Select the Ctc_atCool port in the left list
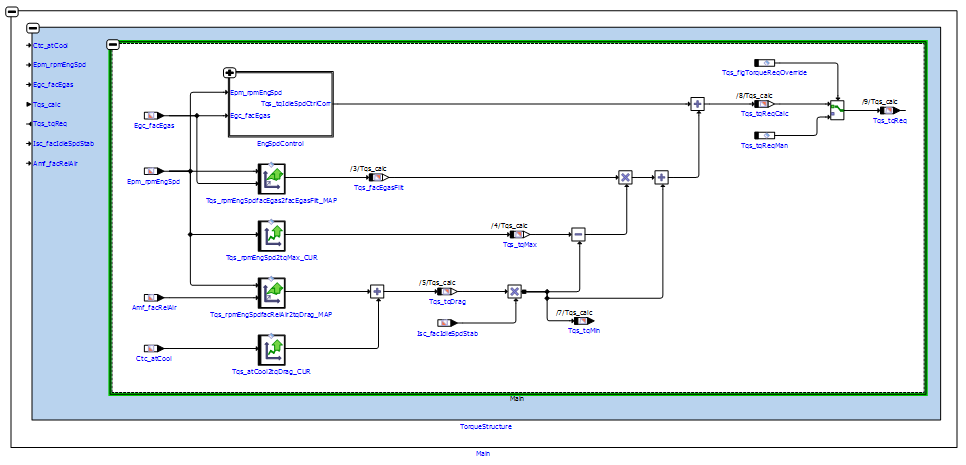Viewport: 966px width, 465px height. [x=50, y=45]
